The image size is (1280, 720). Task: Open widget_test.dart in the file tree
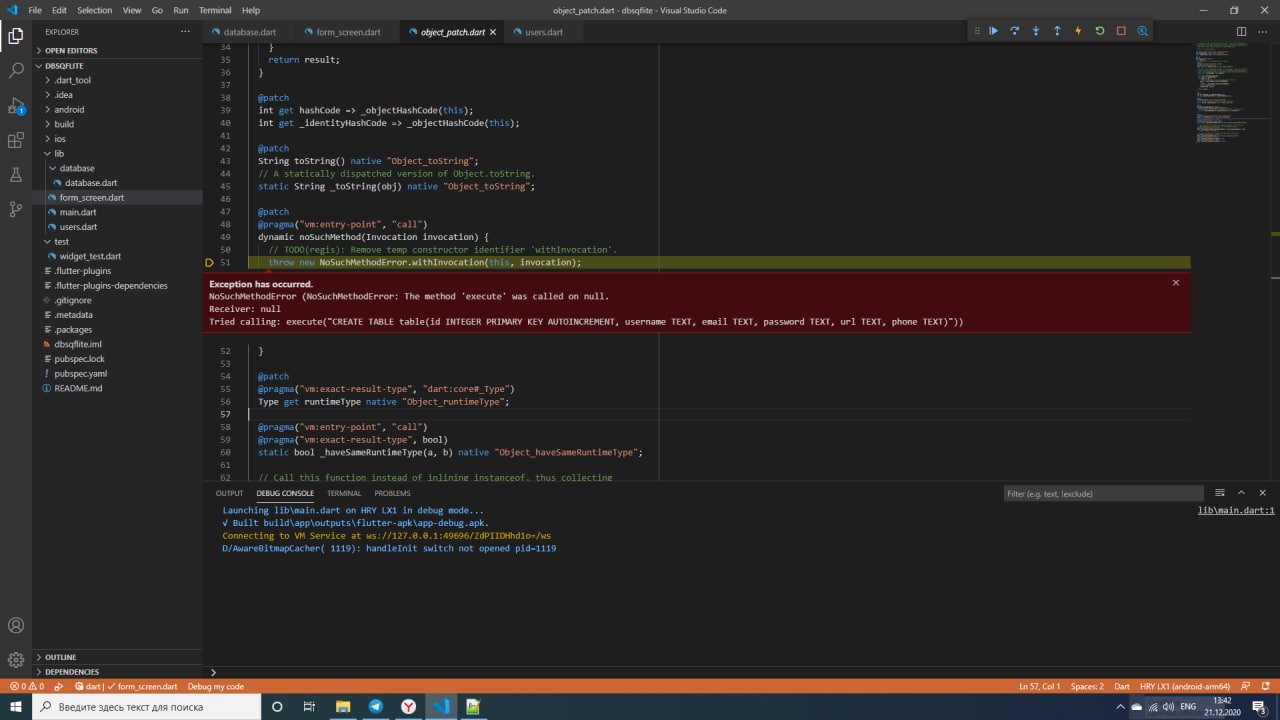click(90, 256)
